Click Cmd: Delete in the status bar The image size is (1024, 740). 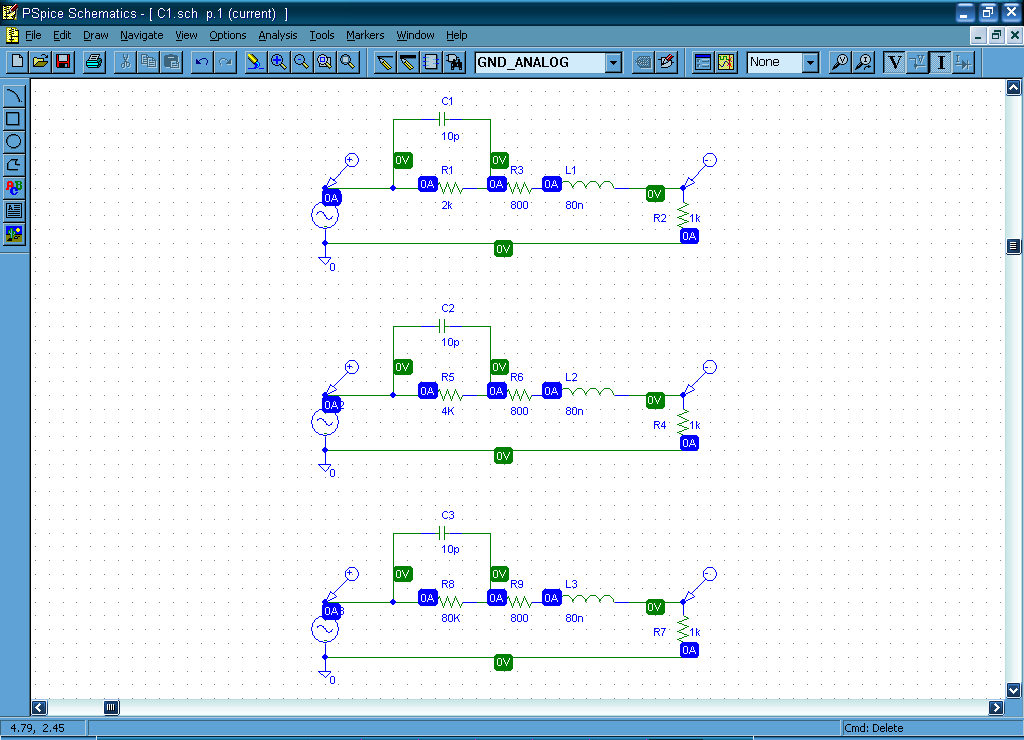click(874, 728)
